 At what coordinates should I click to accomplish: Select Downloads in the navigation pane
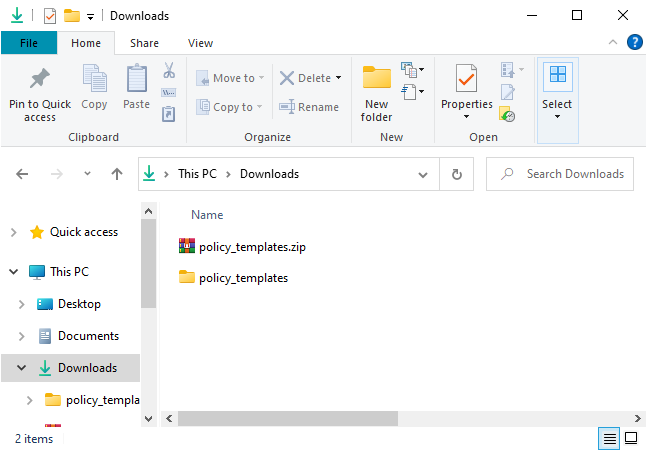(87, 368)
